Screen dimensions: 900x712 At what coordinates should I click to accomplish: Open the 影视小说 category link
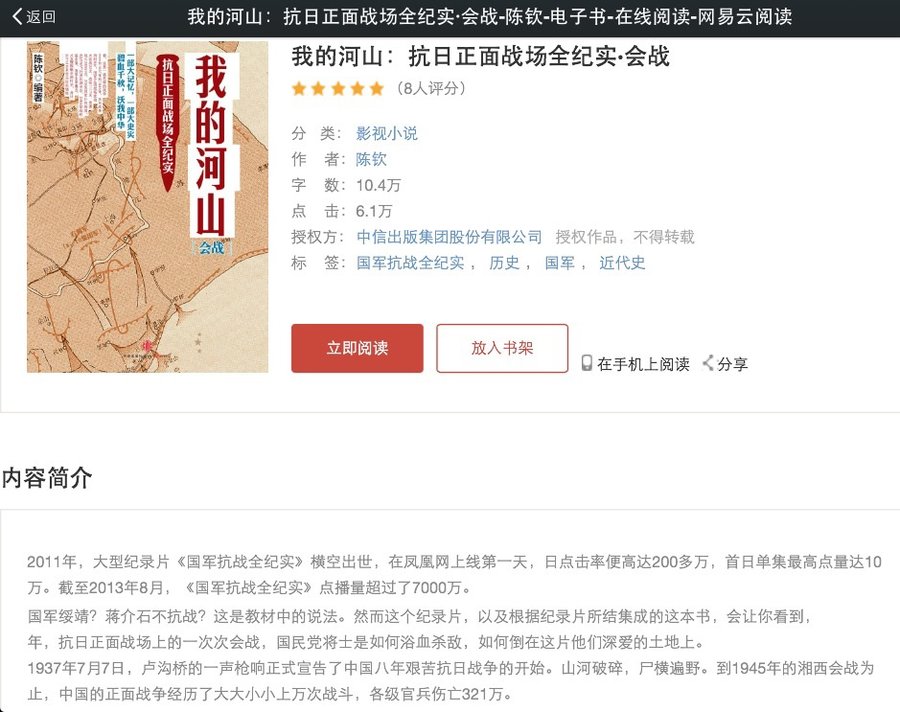click(386, 133)
